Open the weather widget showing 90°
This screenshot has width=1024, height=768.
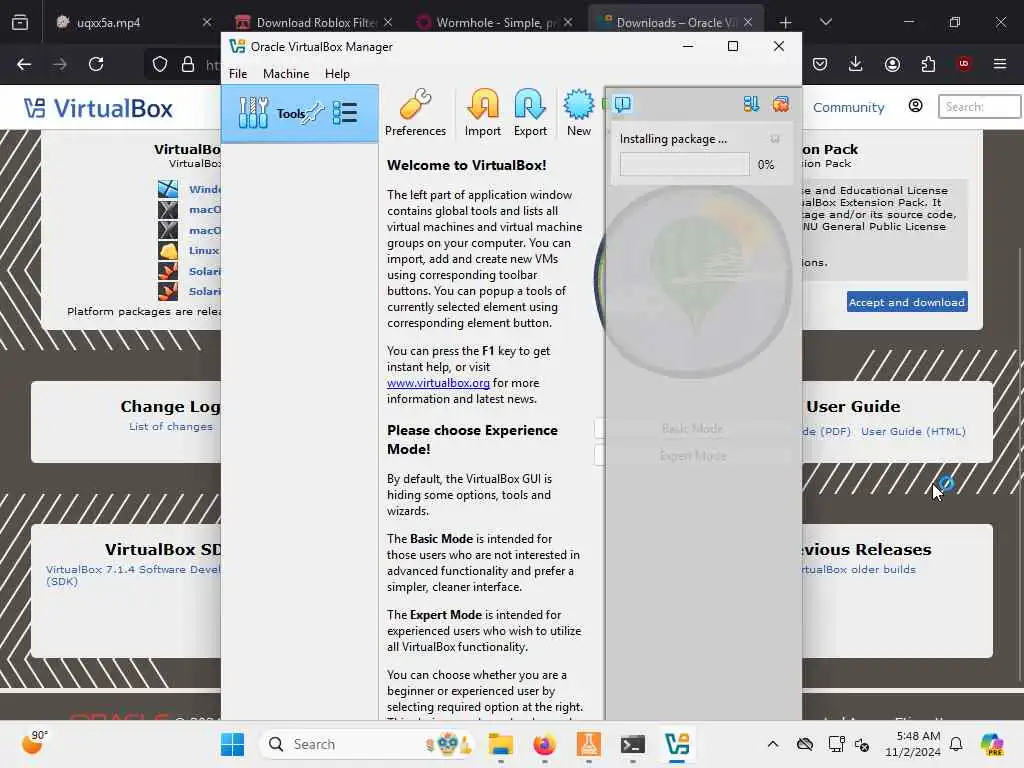(x=35, y=743)
